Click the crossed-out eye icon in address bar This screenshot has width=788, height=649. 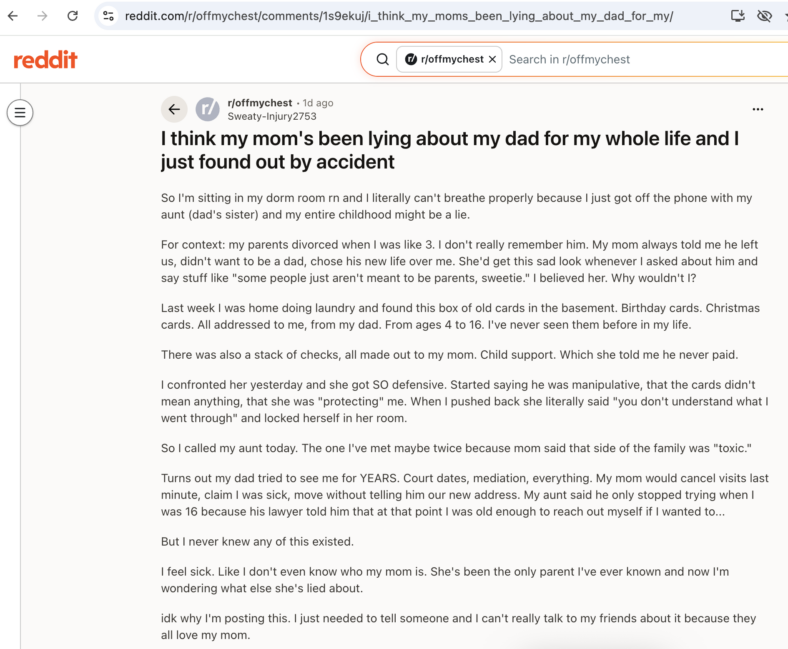[x=764, y=16]
